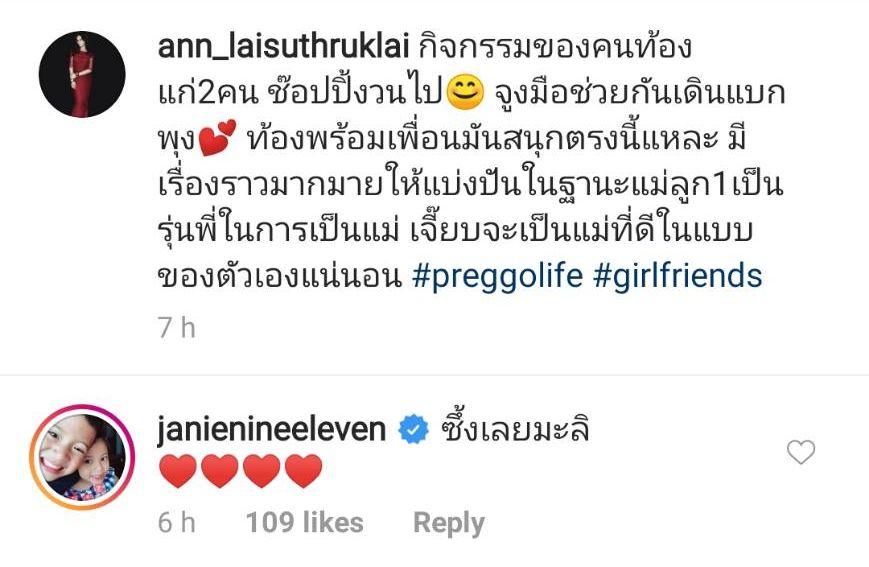The image size is (869, 567).
Task: View janienineeleven's story from the ringed avatar
Action: [x=82, y=457]
